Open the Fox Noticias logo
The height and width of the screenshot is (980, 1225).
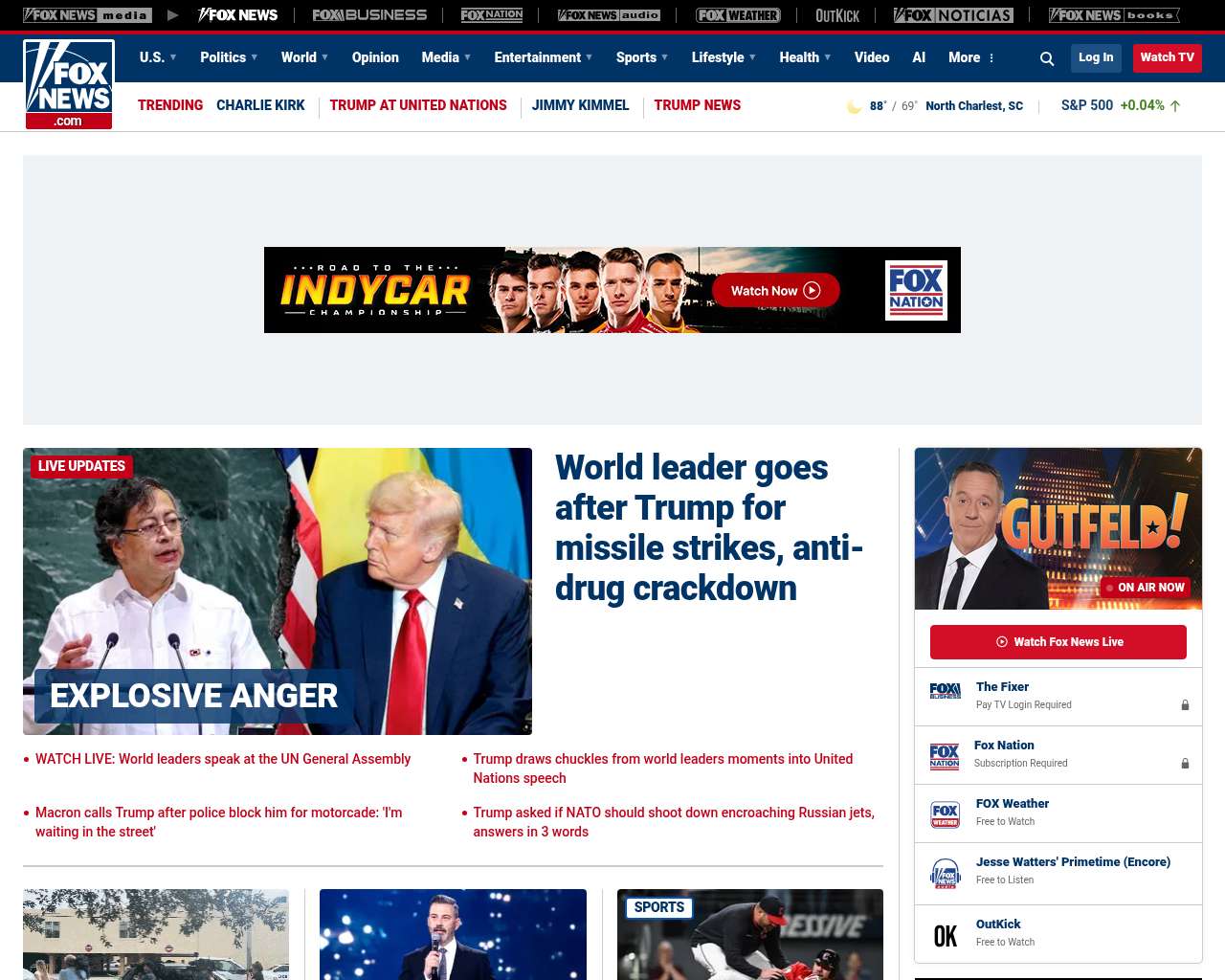coord(953,15)
